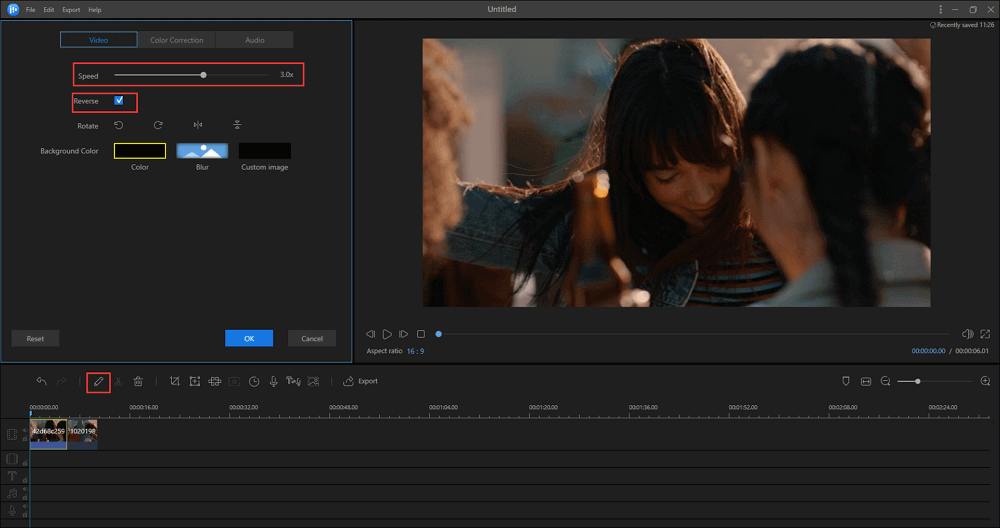The height and width of the screenshot is (528, 1000).
Task: Click the pencil Edit tool in toolbar
Action: coord(98,381)
